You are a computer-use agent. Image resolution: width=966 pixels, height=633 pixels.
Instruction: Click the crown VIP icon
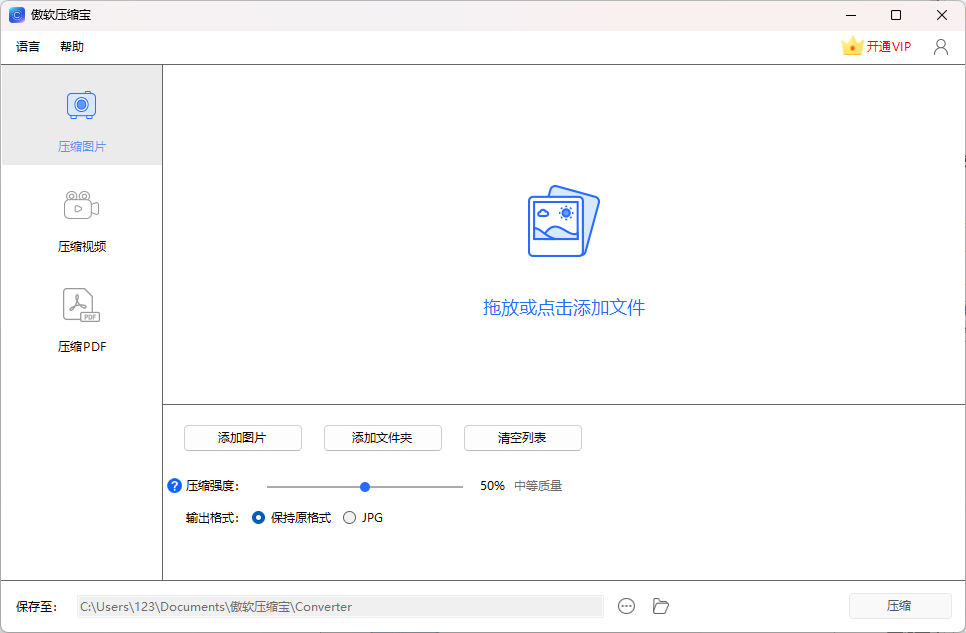(x=851, y=45)
